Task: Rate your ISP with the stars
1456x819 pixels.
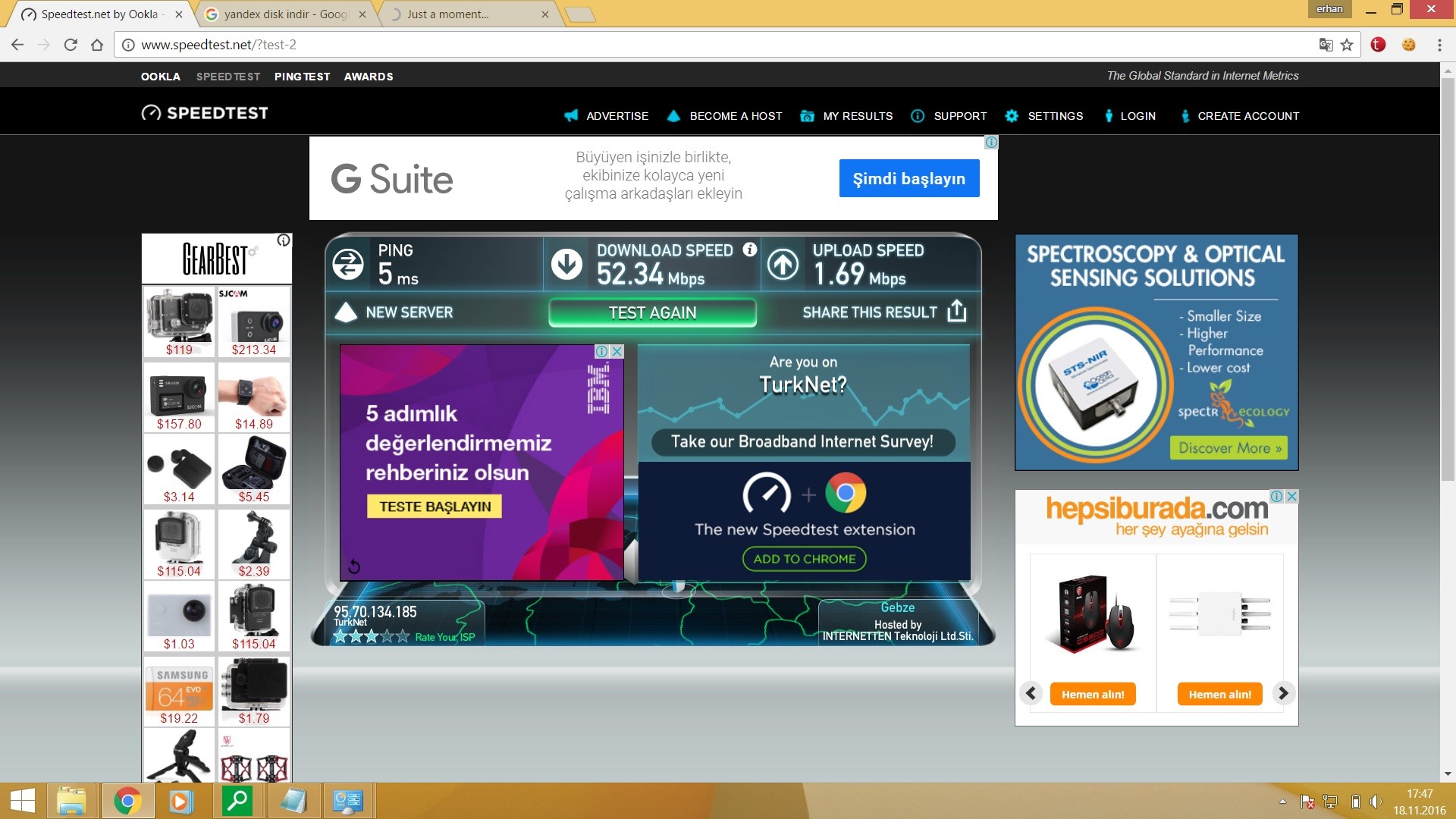Action: (371, 637)
